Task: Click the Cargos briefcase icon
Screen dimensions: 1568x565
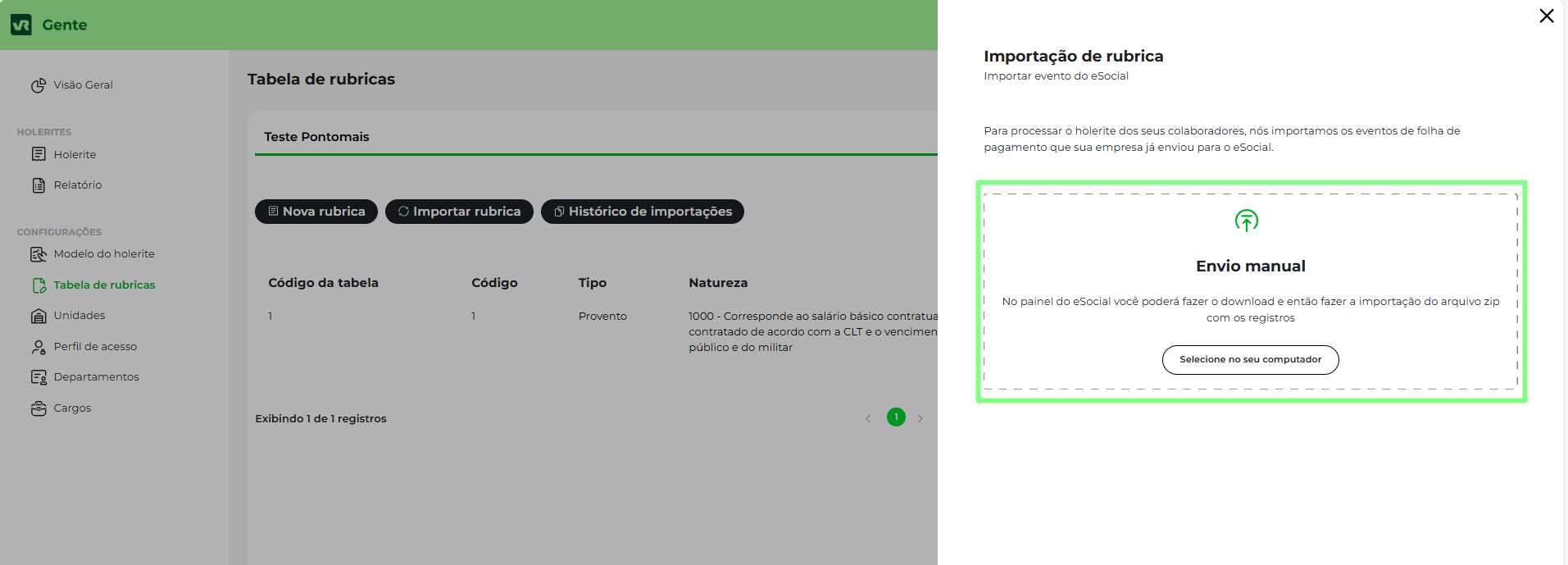Action: click(39, 408)
